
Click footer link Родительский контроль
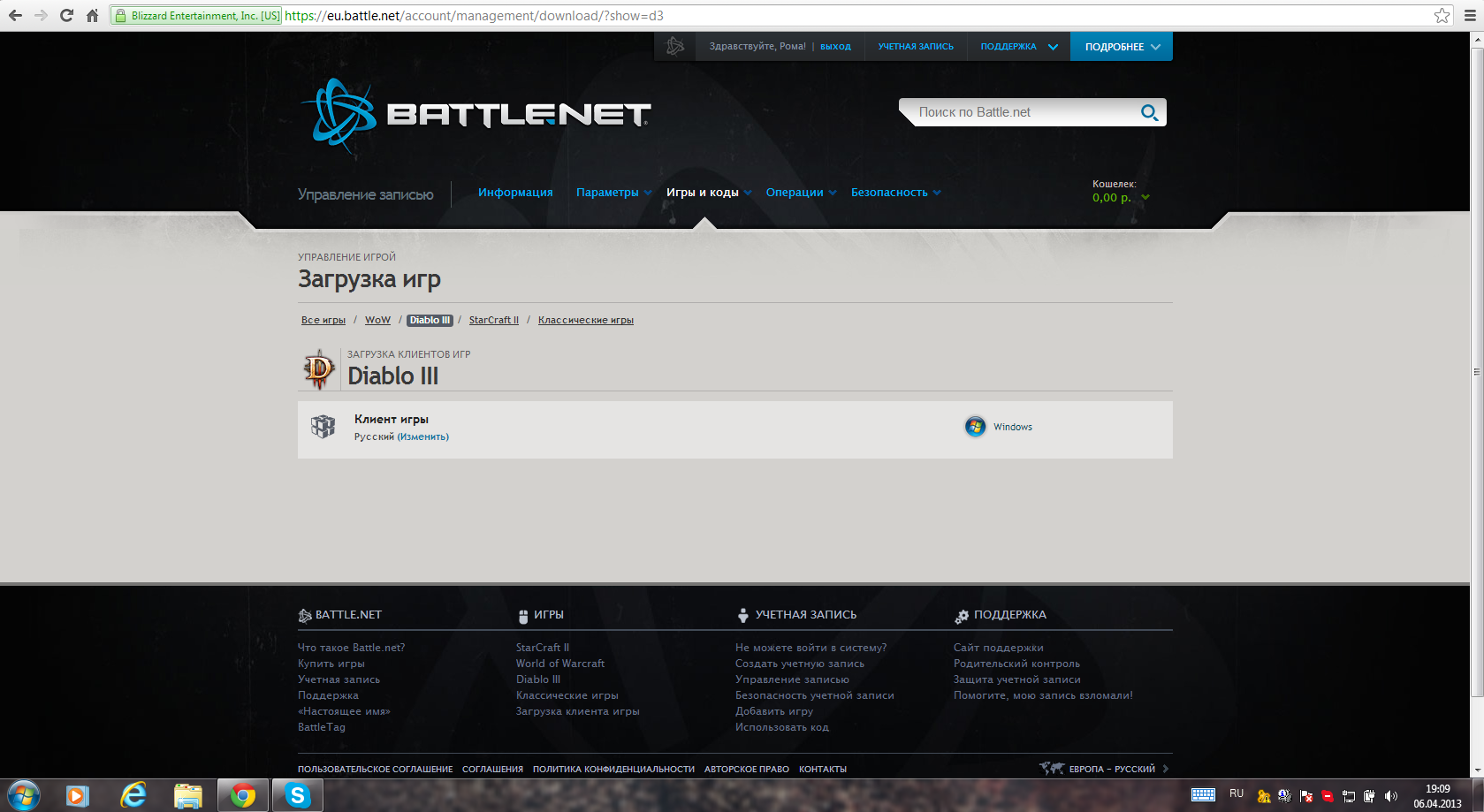point(1016,664)
